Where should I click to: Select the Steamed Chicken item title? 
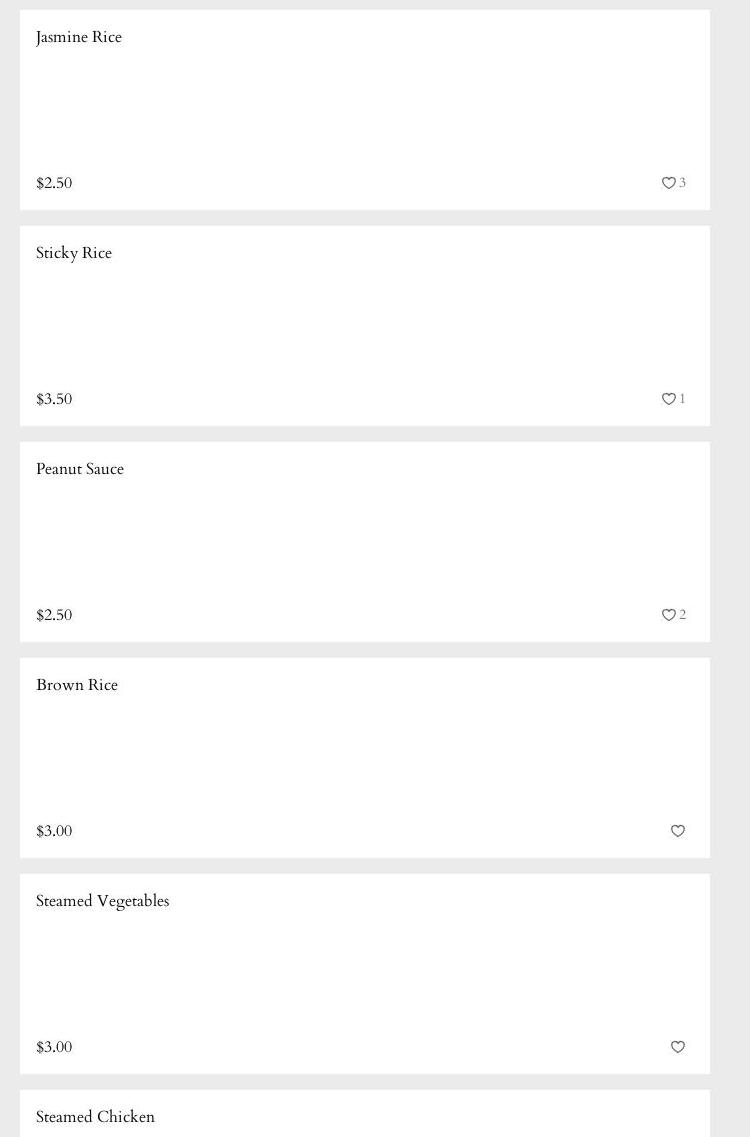(95, 1117)
